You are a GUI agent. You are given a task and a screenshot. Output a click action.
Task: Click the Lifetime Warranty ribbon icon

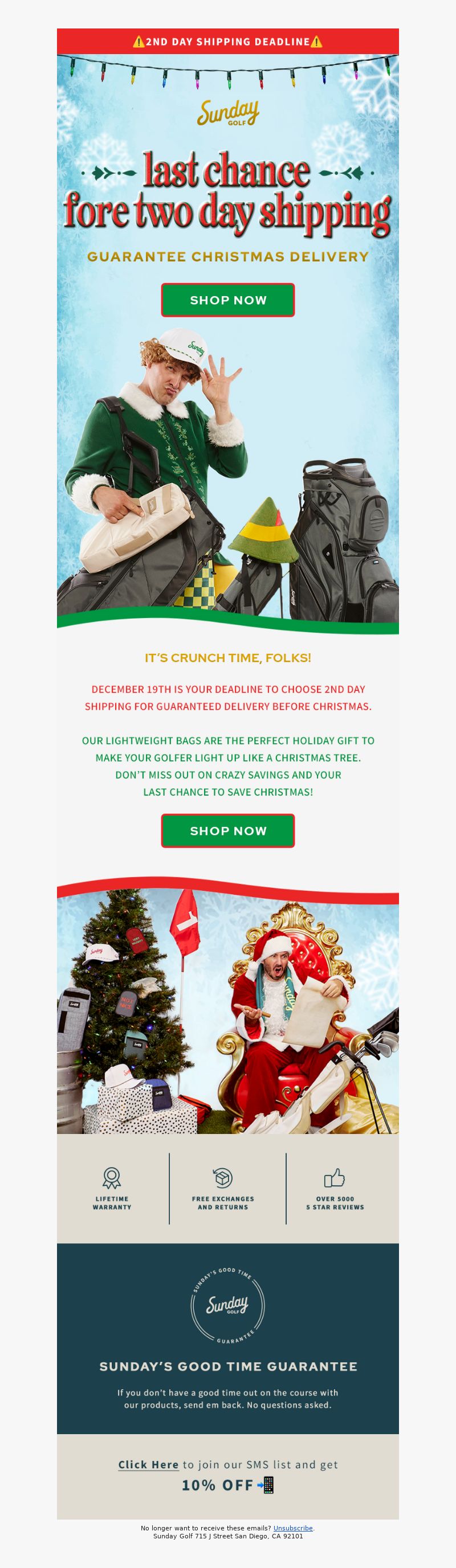[x=112, y=1178]
